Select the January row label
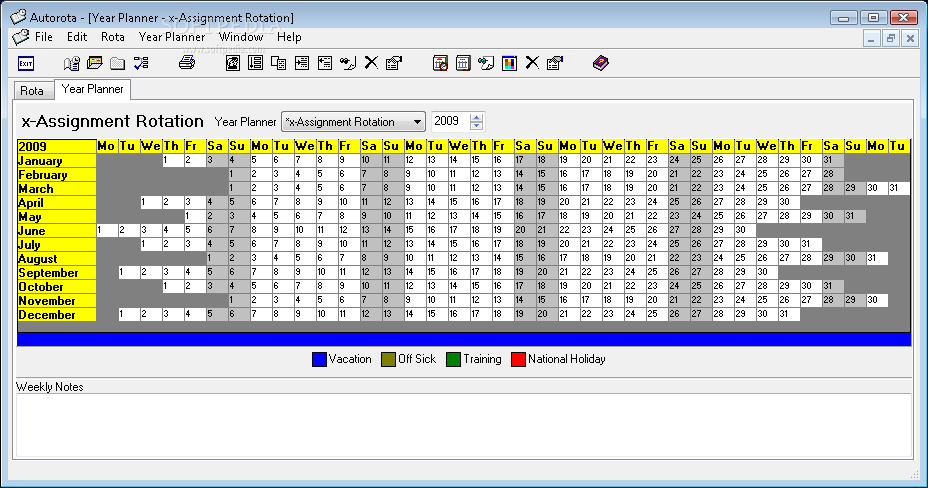Screen dimensions: 928x488 point(57,161)
